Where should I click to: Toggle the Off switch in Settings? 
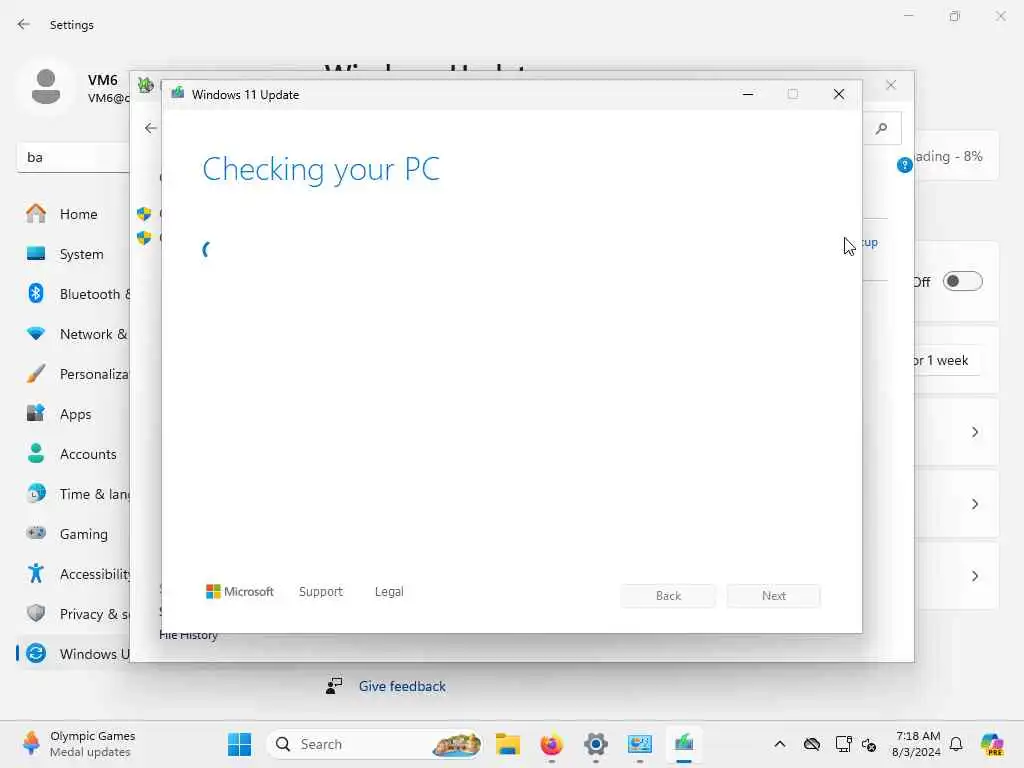(963, 281)
